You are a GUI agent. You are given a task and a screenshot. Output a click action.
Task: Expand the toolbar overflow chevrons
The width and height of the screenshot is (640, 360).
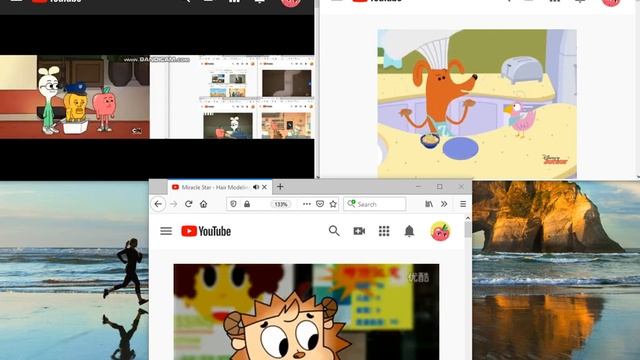coord(444,204)
